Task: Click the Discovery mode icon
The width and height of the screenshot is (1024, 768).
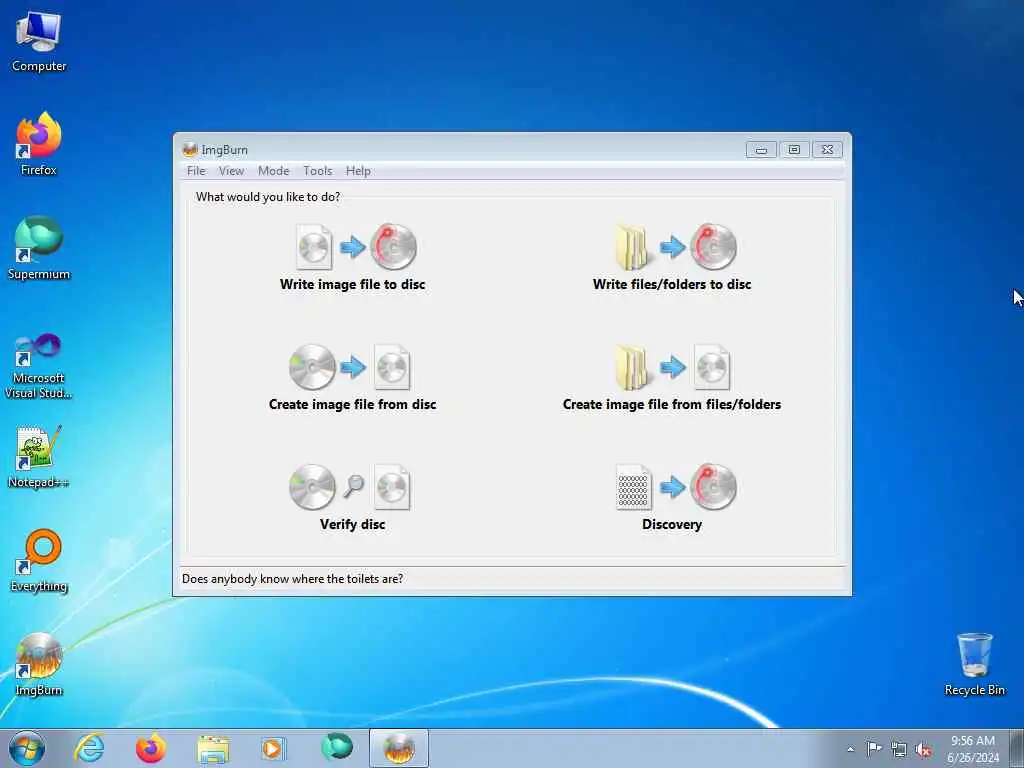Action: (x=676, y=487)
